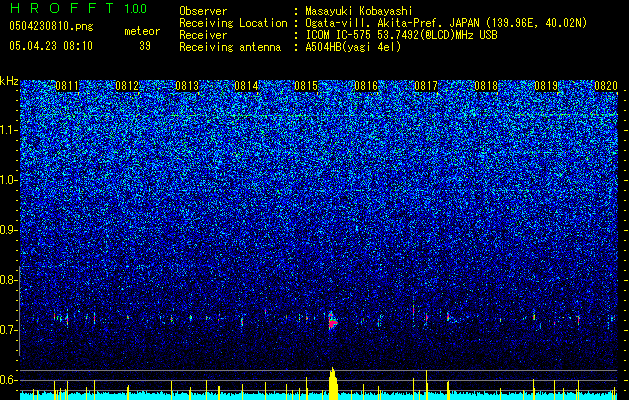Click the bright red meteor echo near 0815
Viewport: 629px width, 400px height.
tap(333, 321)
